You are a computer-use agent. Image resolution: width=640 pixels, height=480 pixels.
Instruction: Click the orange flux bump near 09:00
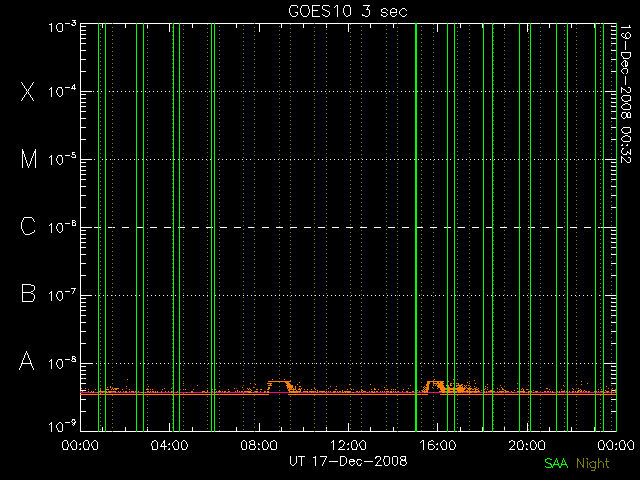280,386
